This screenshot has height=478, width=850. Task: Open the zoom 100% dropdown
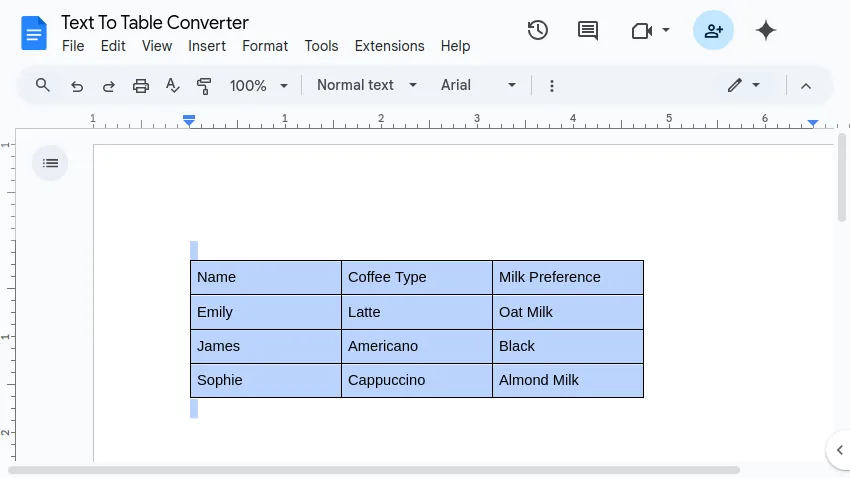tap(259, 86)
